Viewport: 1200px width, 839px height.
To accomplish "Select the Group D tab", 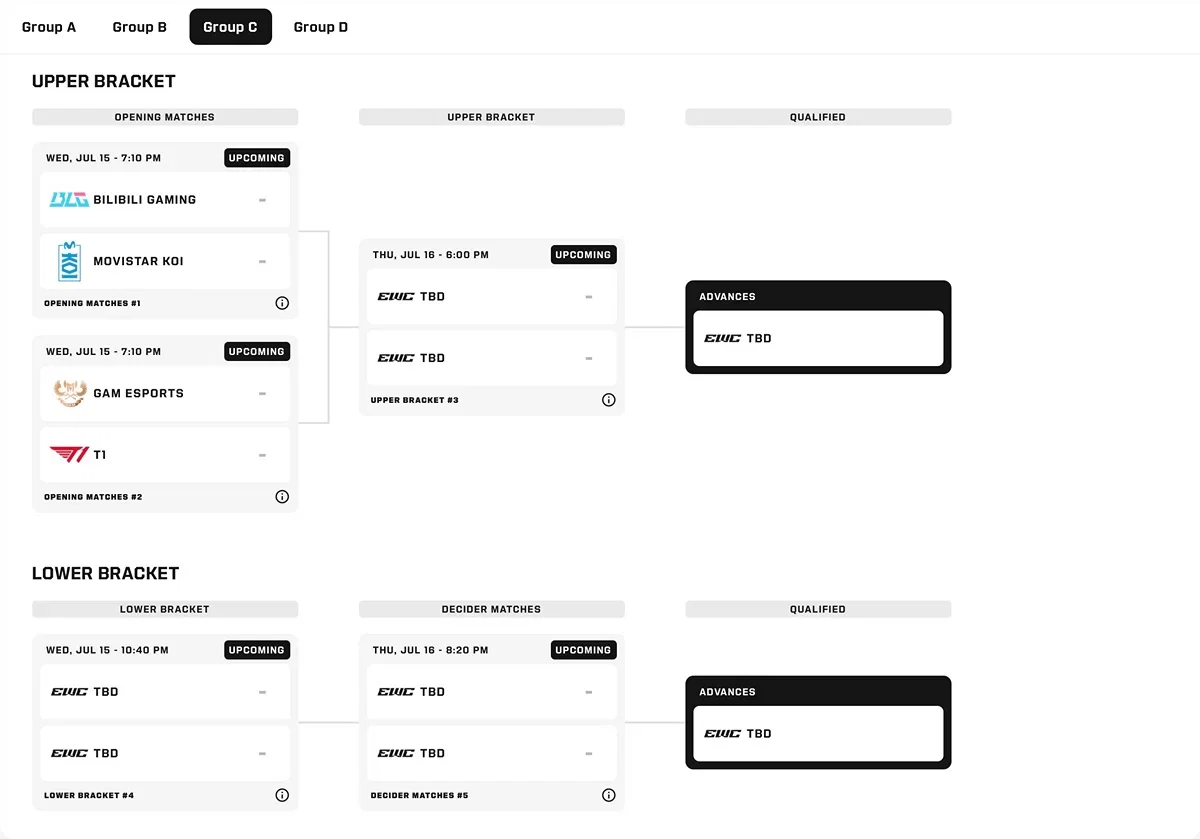I will tap(321, 27).
